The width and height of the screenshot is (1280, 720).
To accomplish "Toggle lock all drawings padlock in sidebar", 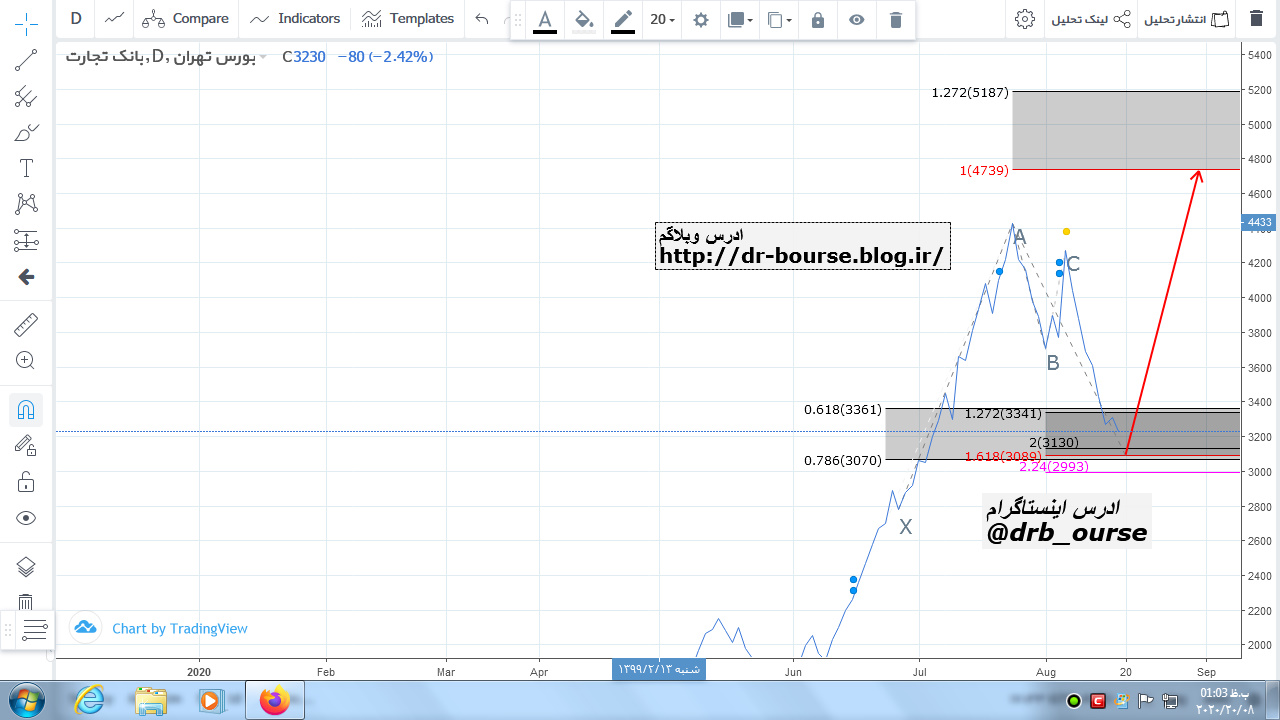I will pyautogui.click(x=26, y=482).
